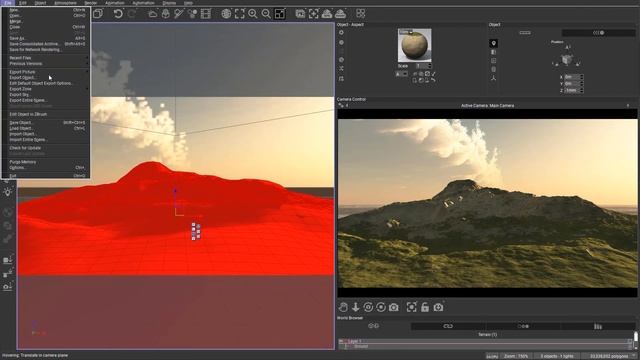
Task: Switch to World Browser library tab
Action: (598, 326)
